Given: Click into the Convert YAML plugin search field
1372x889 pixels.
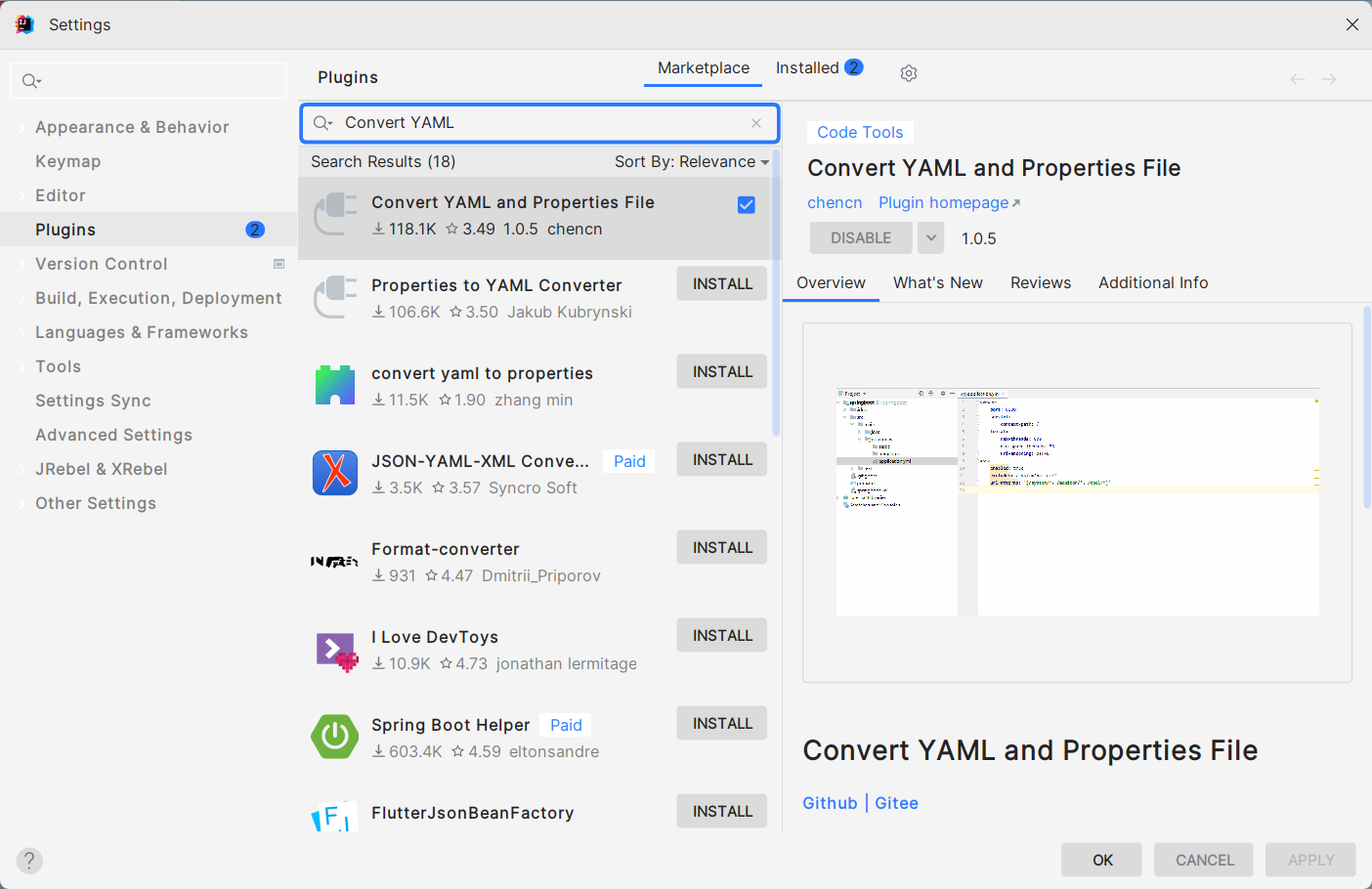Looking at the screenshot, I should pos(539,123).
